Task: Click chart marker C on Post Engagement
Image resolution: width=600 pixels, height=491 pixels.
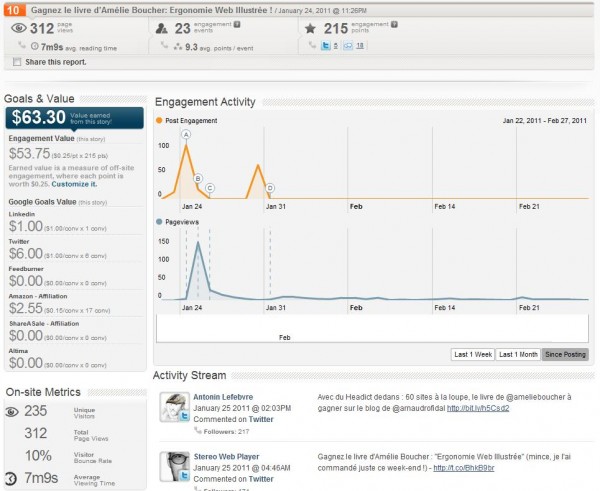Action: [209, 188]
